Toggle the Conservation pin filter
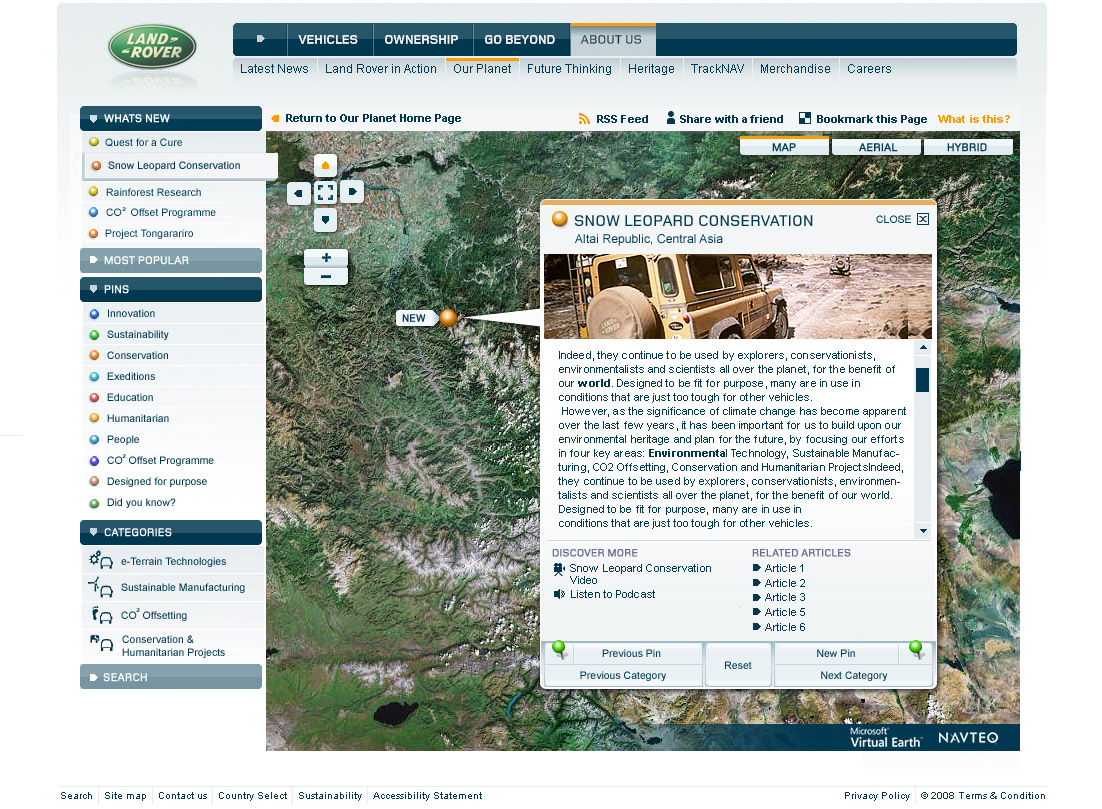The height and width of the screenshot is (809, 1102). coord(171,356)
